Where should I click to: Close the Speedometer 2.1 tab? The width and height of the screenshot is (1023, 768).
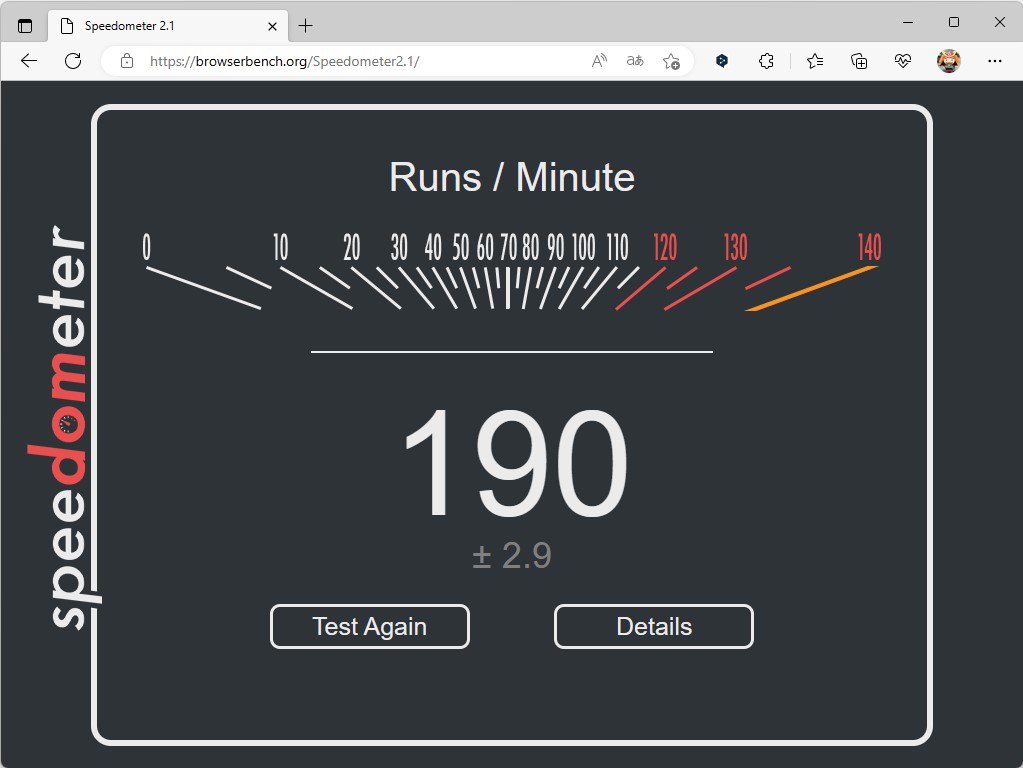pos(273,27)
